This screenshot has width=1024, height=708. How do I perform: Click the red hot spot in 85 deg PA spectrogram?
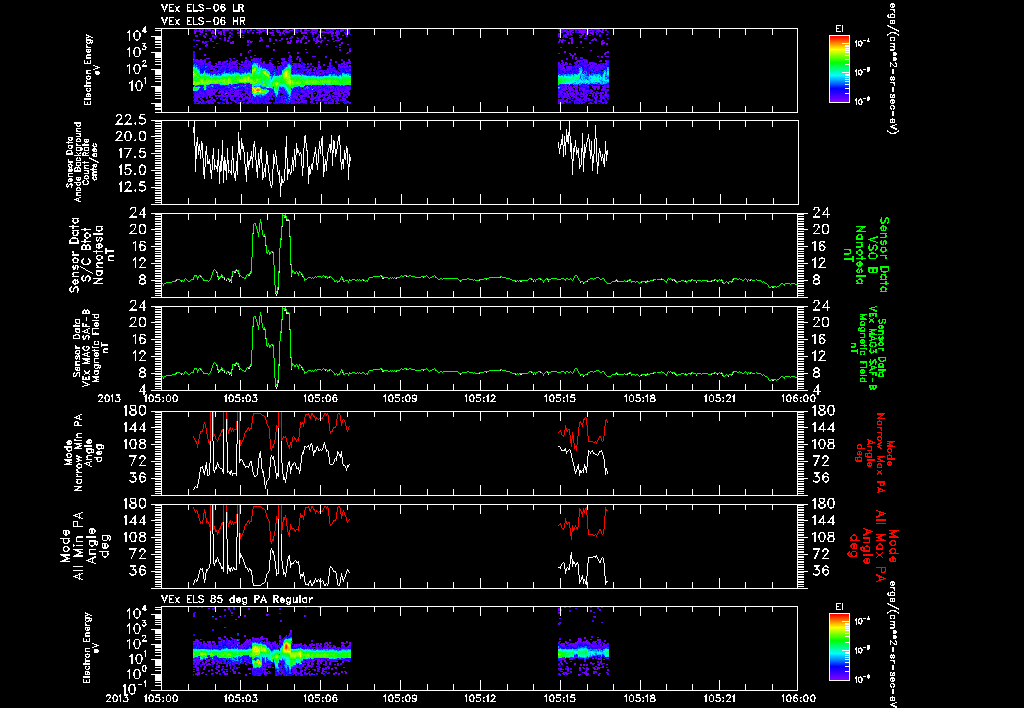point(287,646)
